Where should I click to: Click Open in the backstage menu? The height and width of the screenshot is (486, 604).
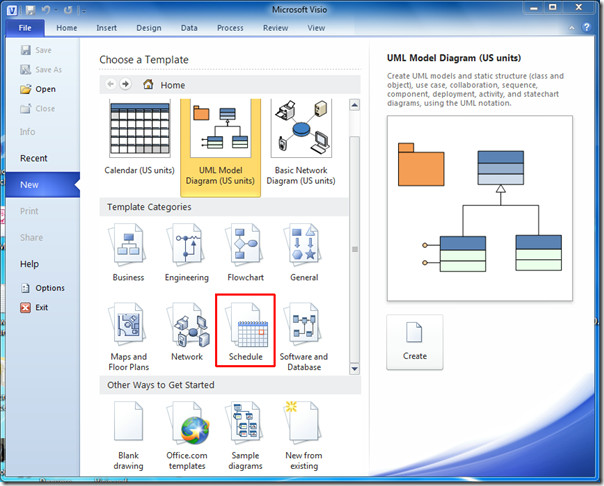pyautogui.click(x=38, y=89)
